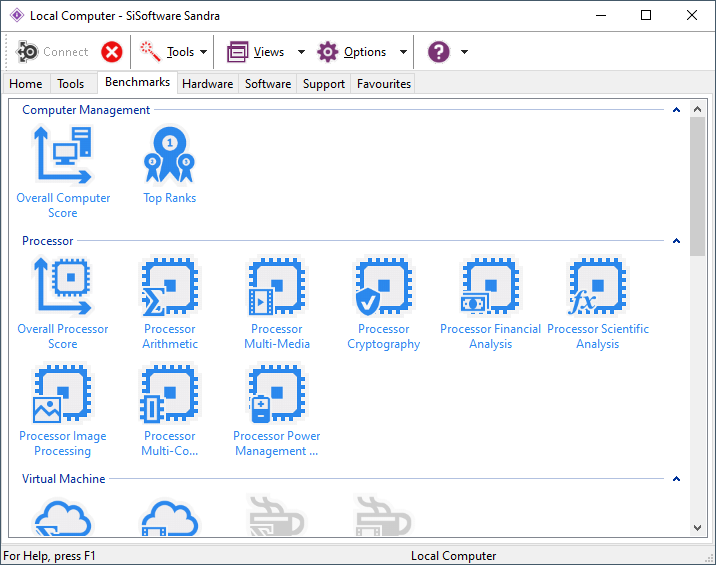Click the Computer Management group header
The image size is (716, 565).
(x=86, y=110)
